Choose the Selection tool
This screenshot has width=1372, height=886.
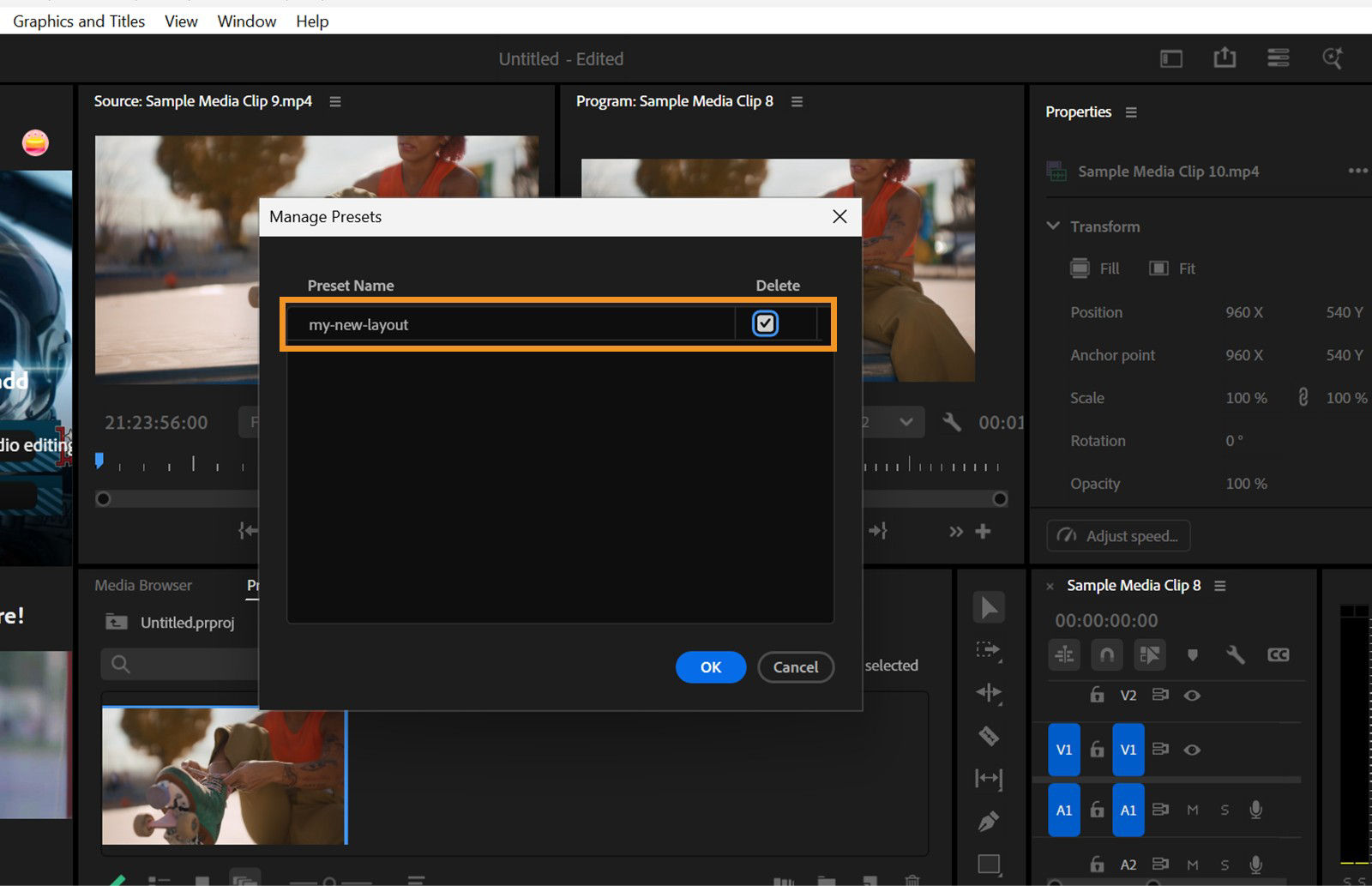pos(989,607)
